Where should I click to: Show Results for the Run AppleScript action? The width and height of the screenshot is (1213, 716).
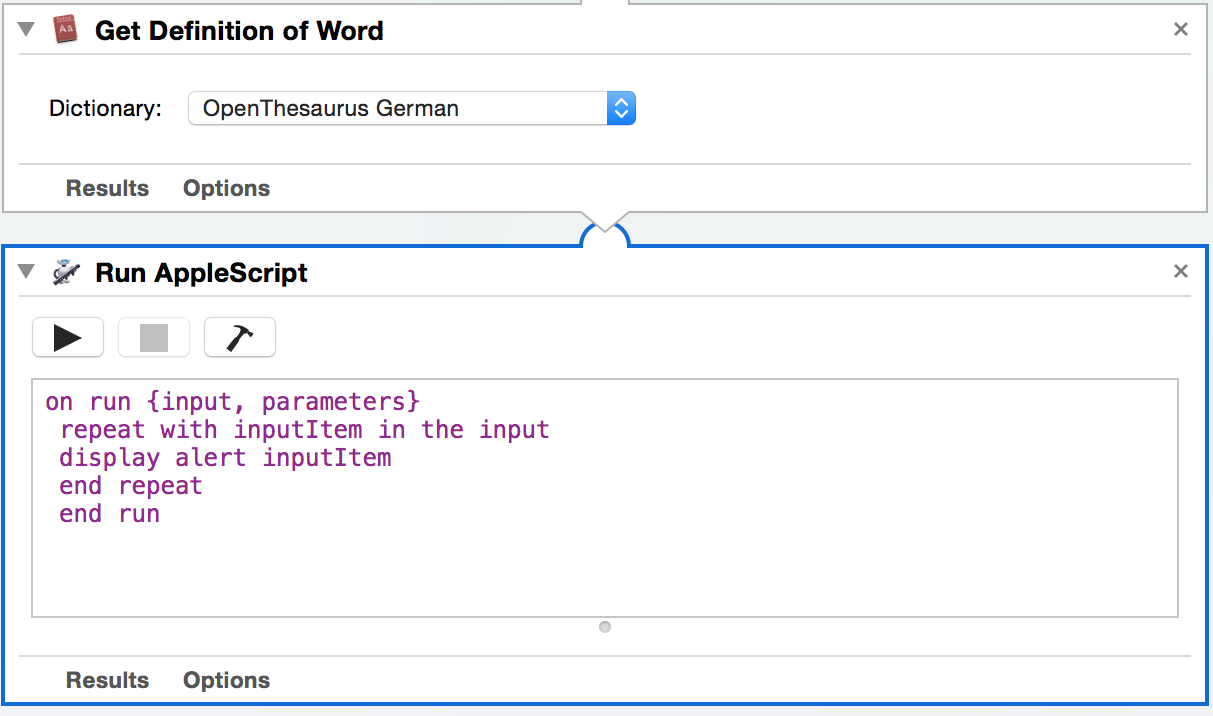click(x=107, y=680)
